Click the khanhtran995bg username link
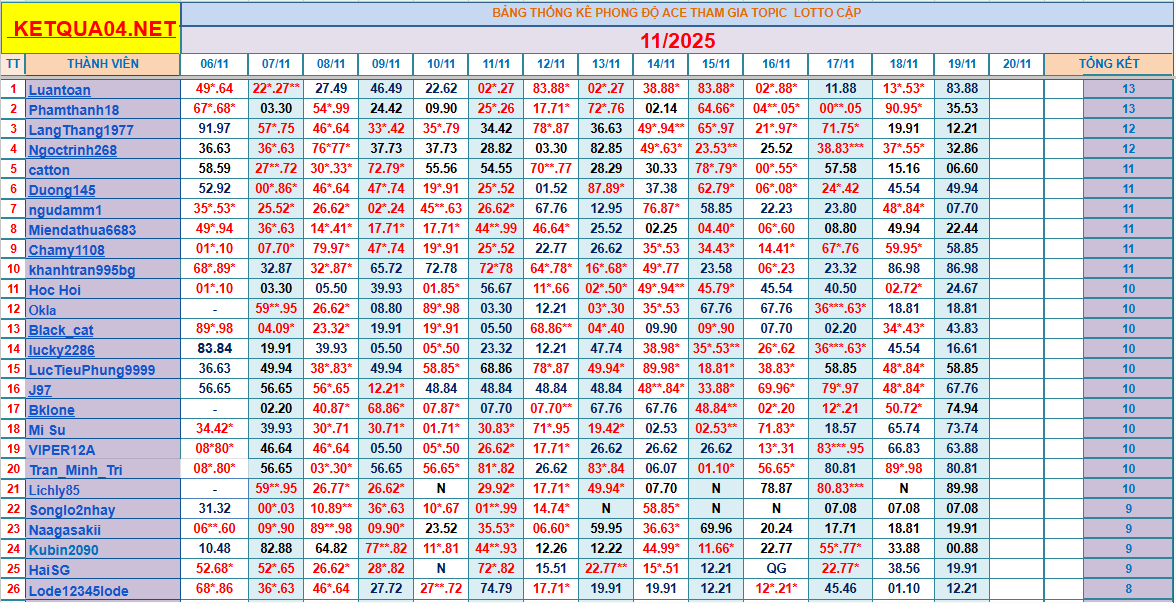This screenshot has height=603, width=1176. (x=82, y=270)
